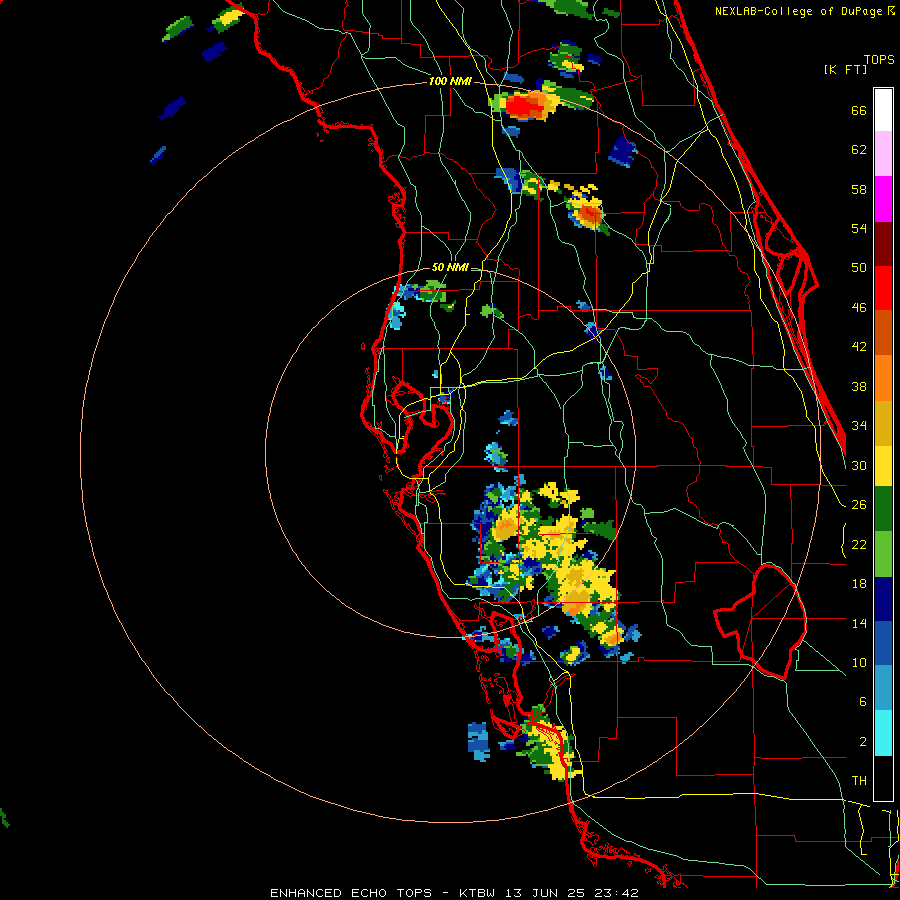Image resolution: width=900 pixels, height=900 pixels.
Task: Click the legend value 22
Action: pos(859,544)
